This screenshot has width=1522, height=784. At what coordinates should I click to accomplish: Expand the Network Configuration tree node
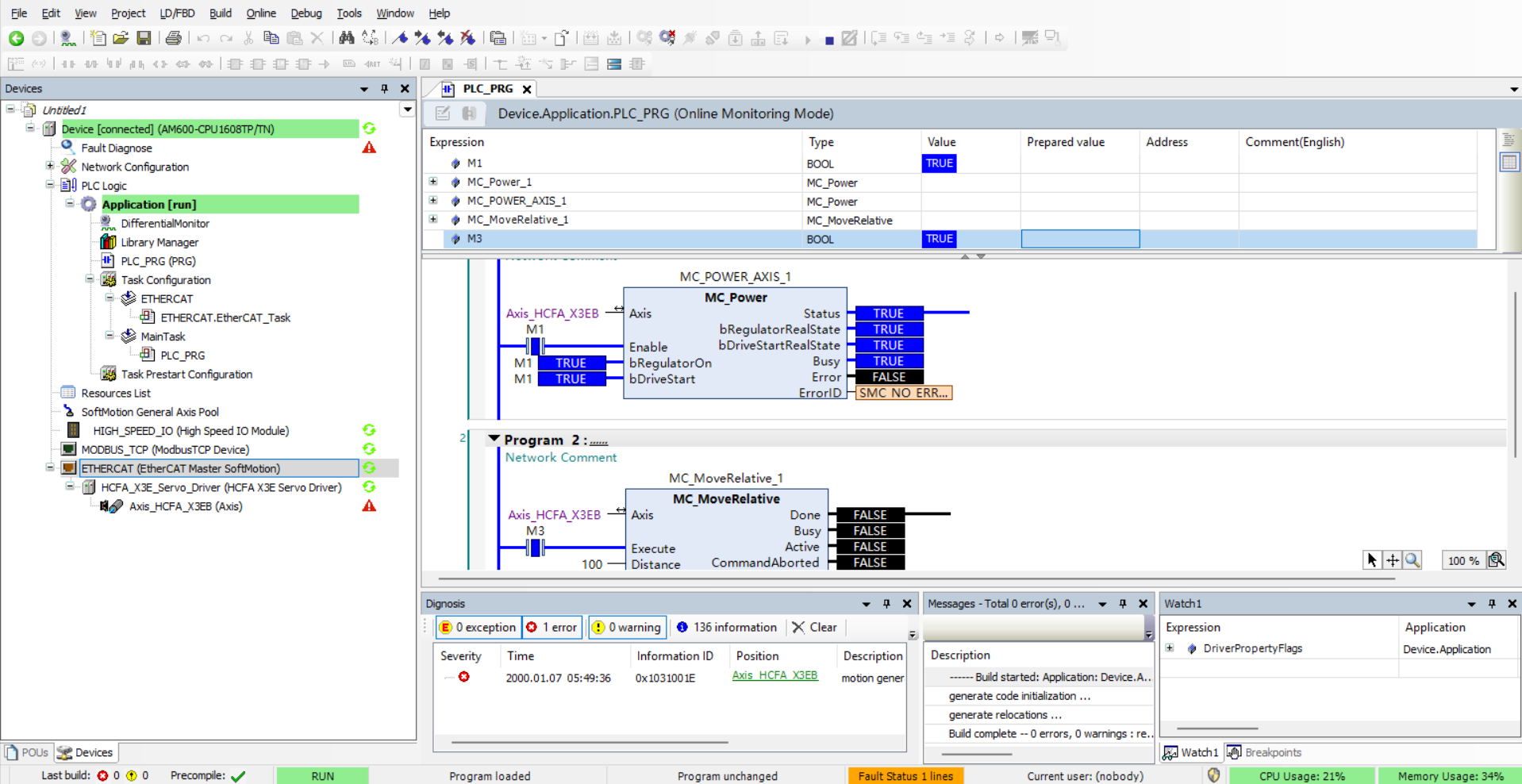click(x=50, y=167)
